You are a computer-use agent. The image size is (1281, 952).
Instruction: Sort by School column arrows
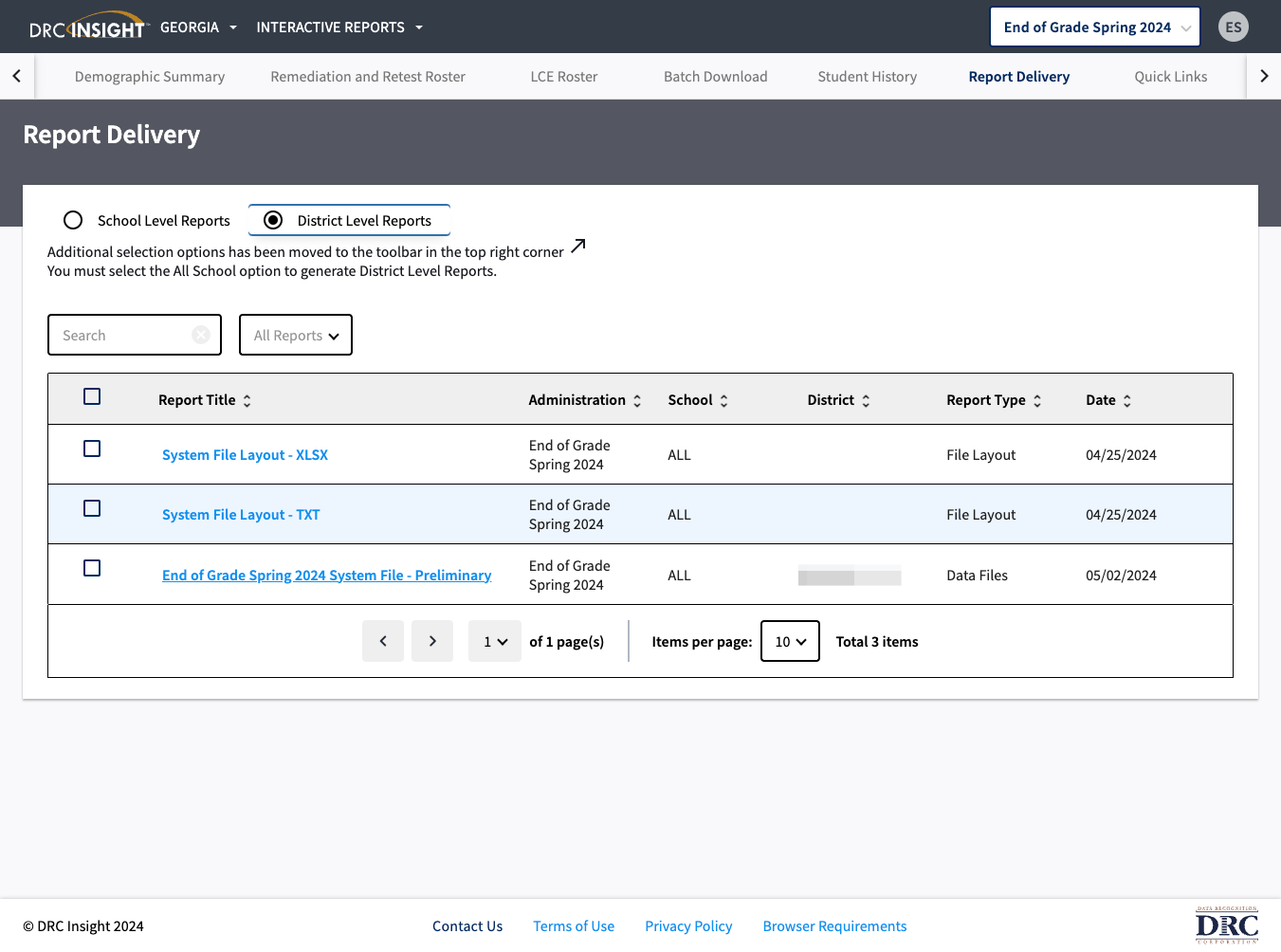click(724, 401)
